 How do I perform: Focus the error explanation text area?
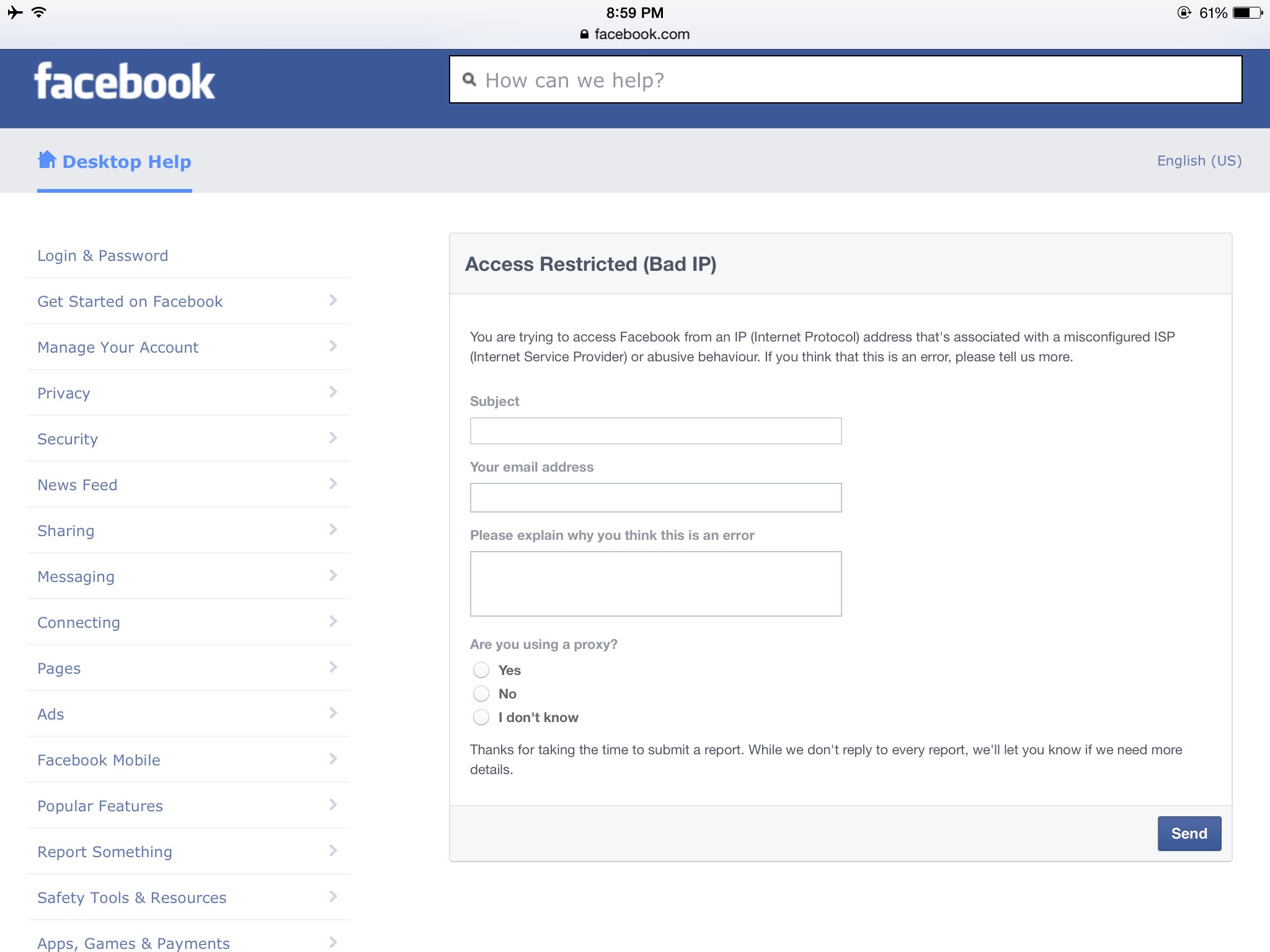[x=655, y=584]
